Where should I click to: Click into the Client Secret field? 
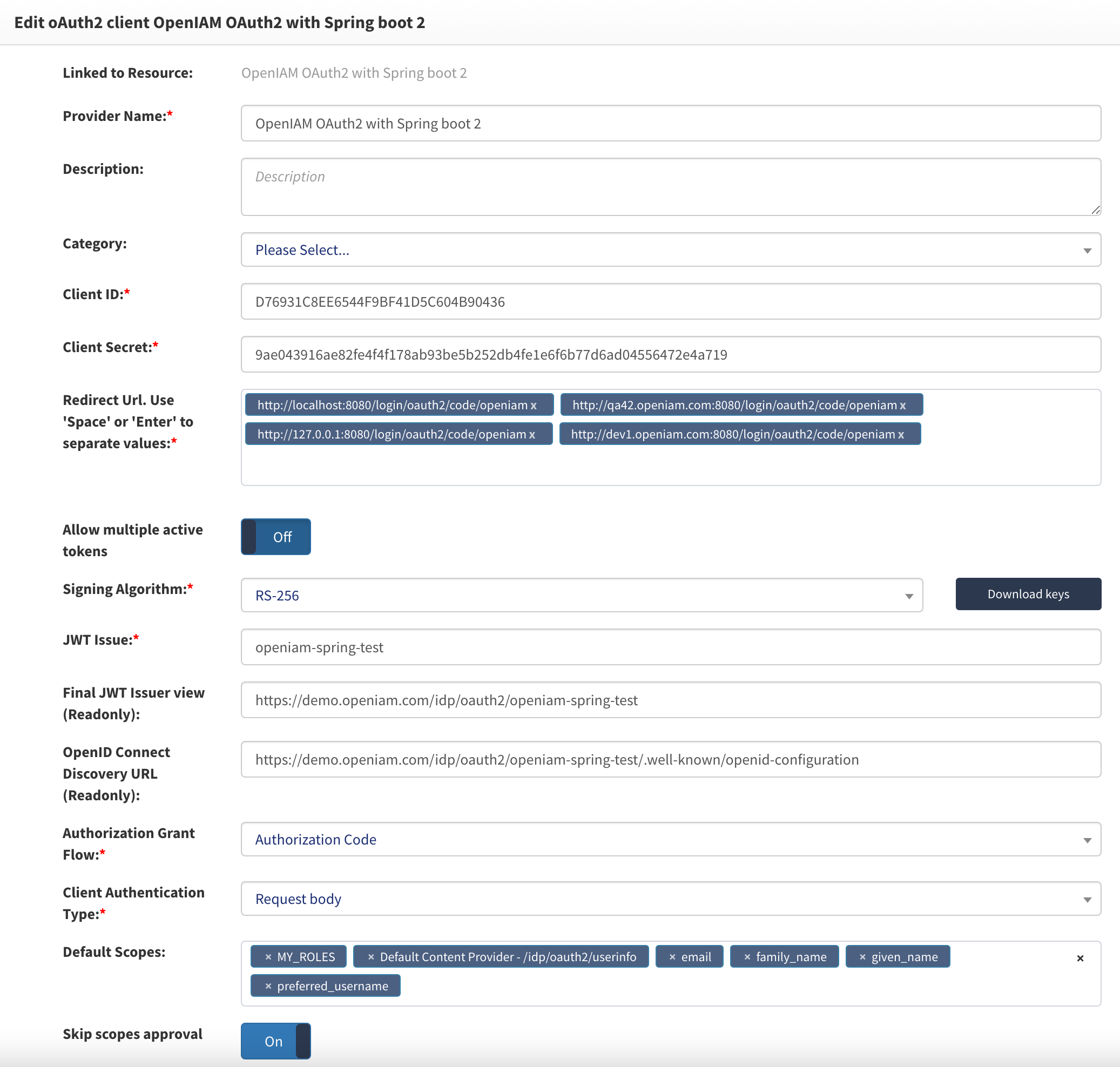tap(671, 354)
